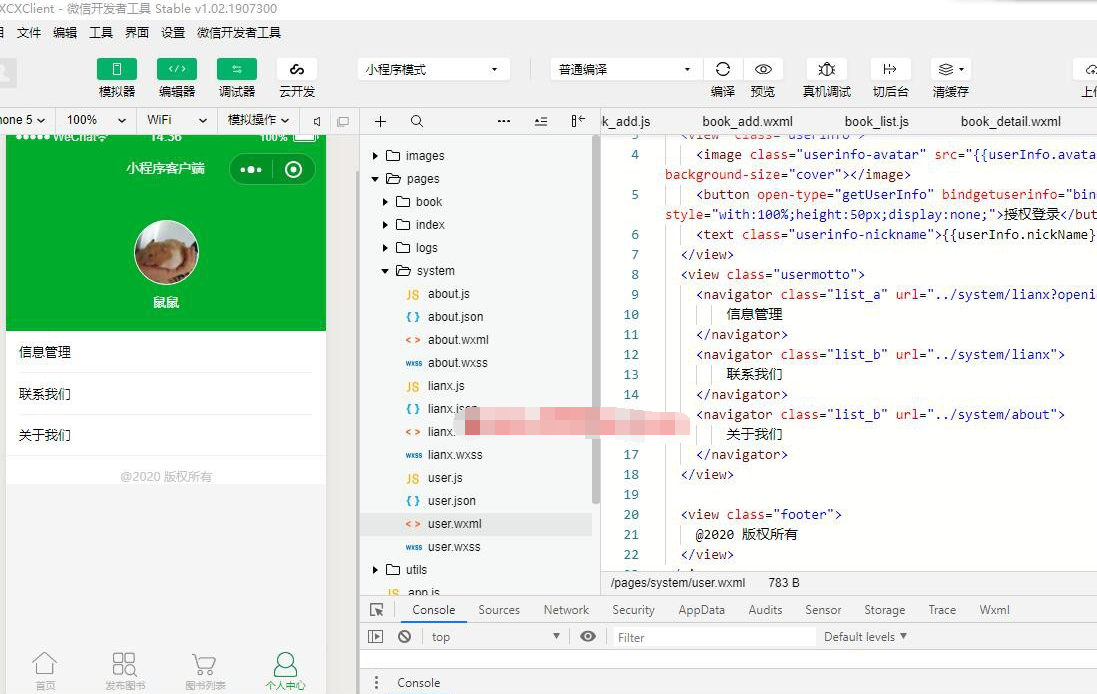Image resolution: width=1097 pixels, height=694 pixels.
Task: Click the Real Device Debug (真机调试) icon
Action: click(x=827, y=70)
